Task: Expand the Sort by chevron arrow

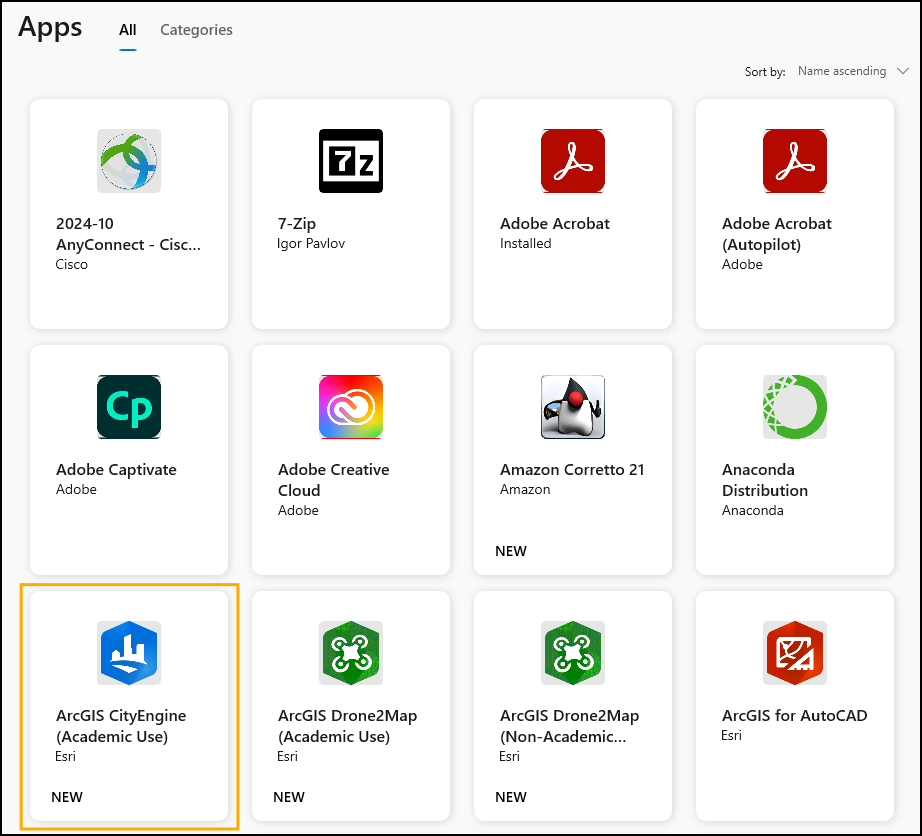Action: click(903, 71)
